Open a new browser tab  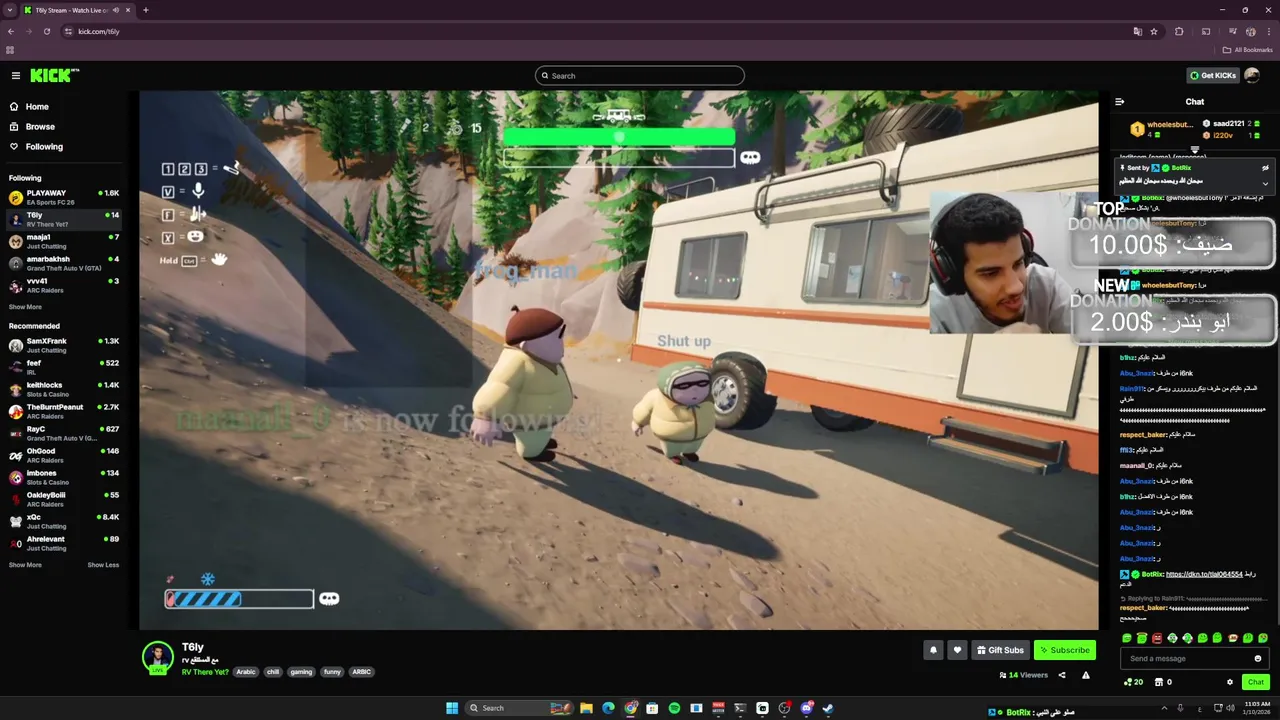click(x=145, y=10)
